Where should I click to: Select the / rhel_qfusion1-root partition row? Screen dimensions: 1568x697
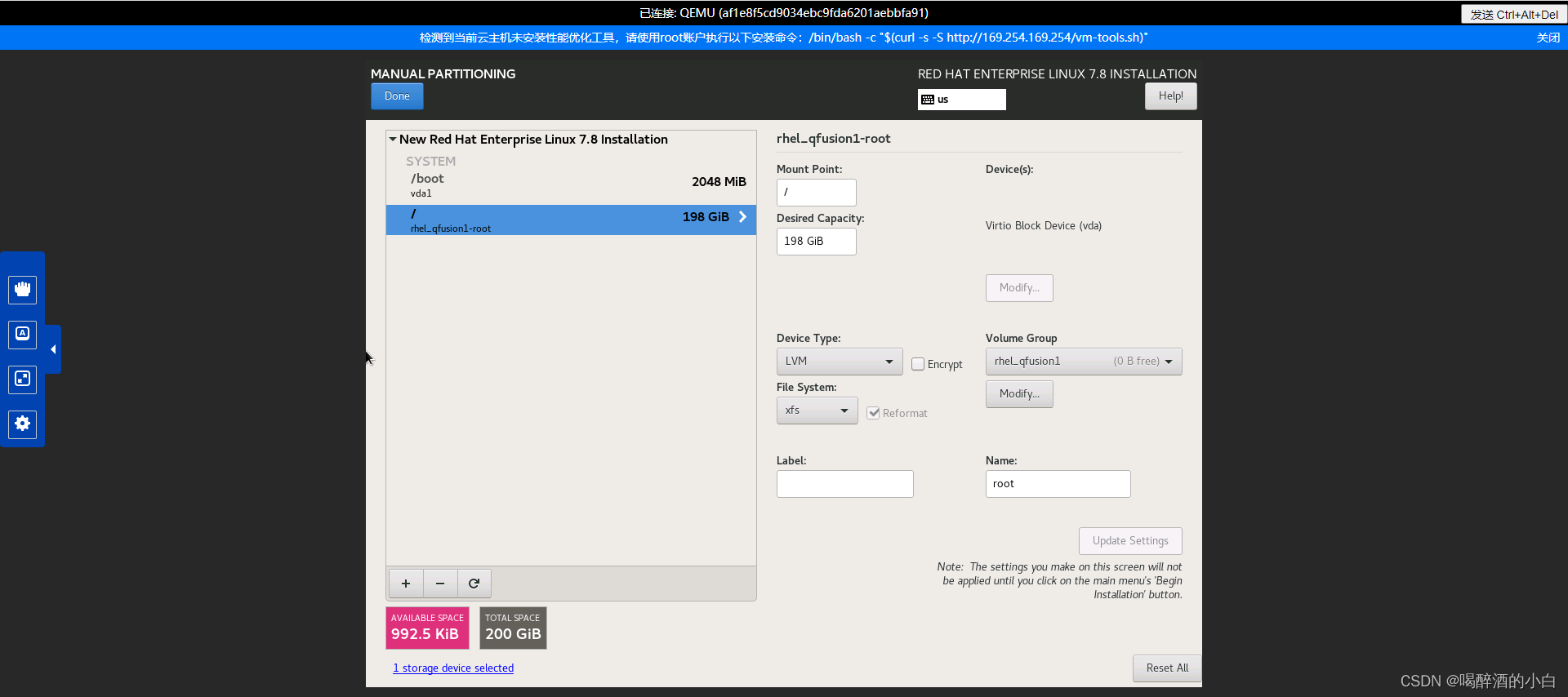point(571,220)
